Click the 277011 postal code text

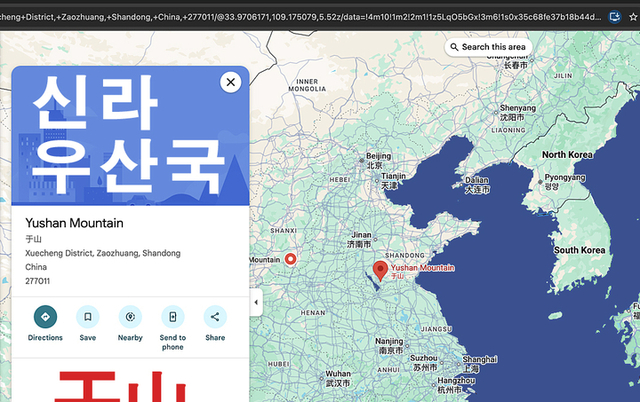tap(38, 281)
